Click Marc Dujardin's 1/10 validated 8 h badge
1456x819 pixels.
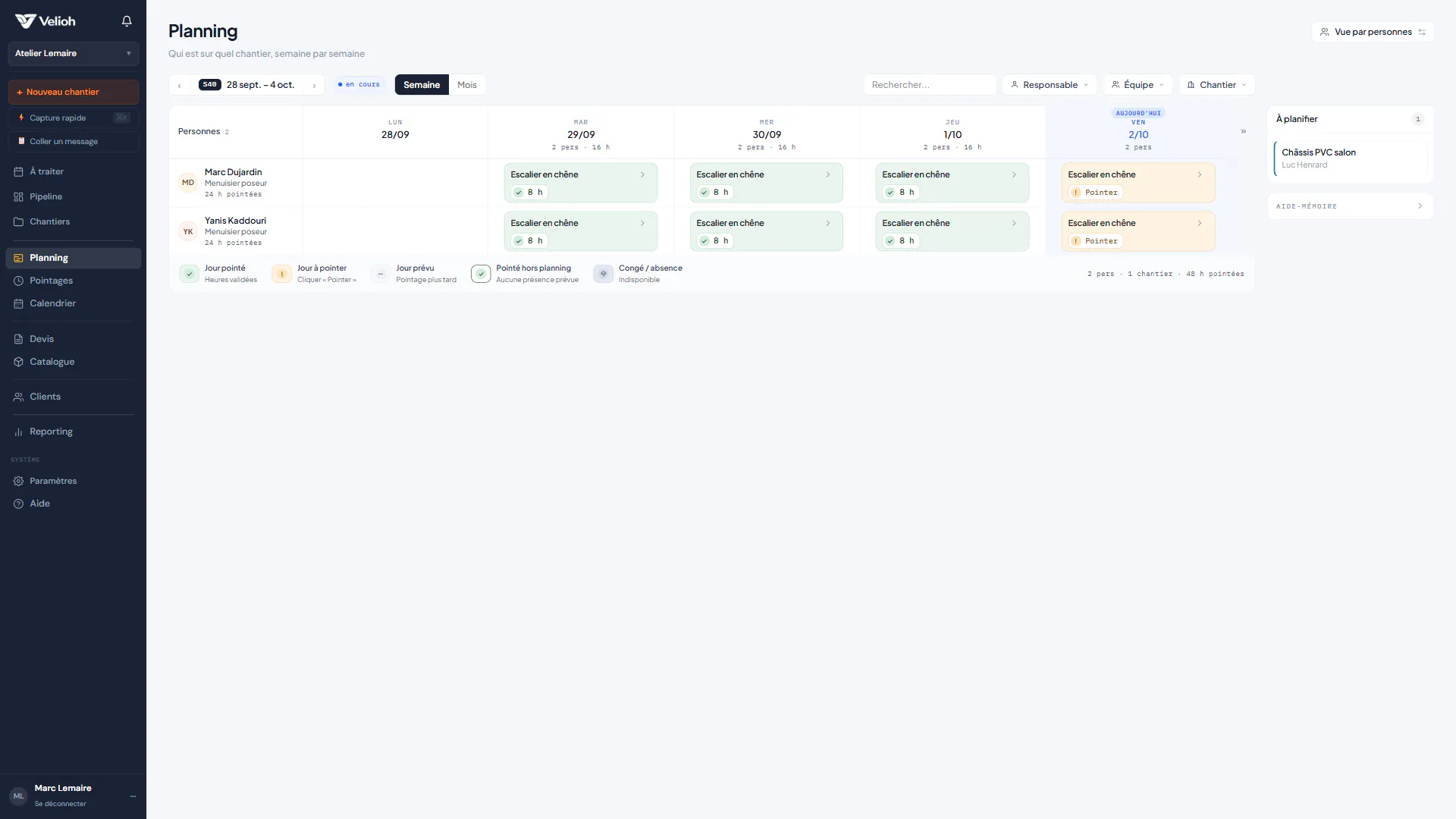tap(901, 193)
